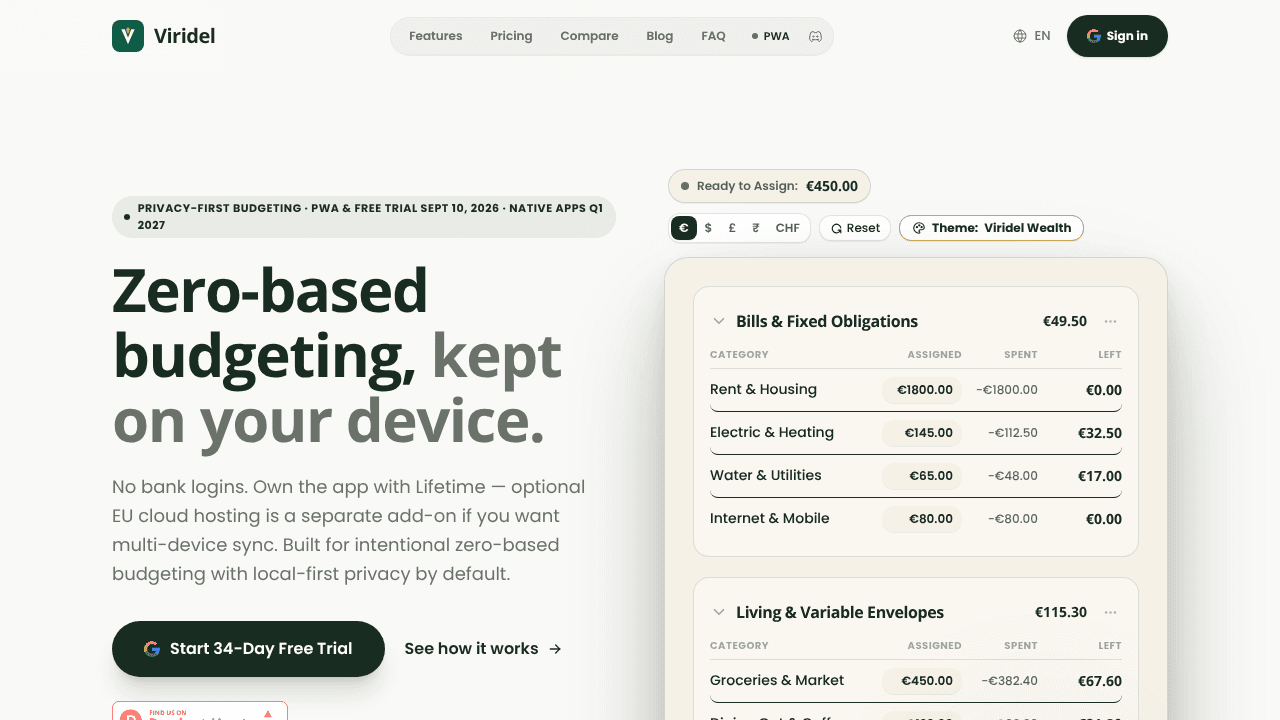The image size is (1280, 720).
Task: Click the spent value -€48.00
Action: [x=1013, y=476]
